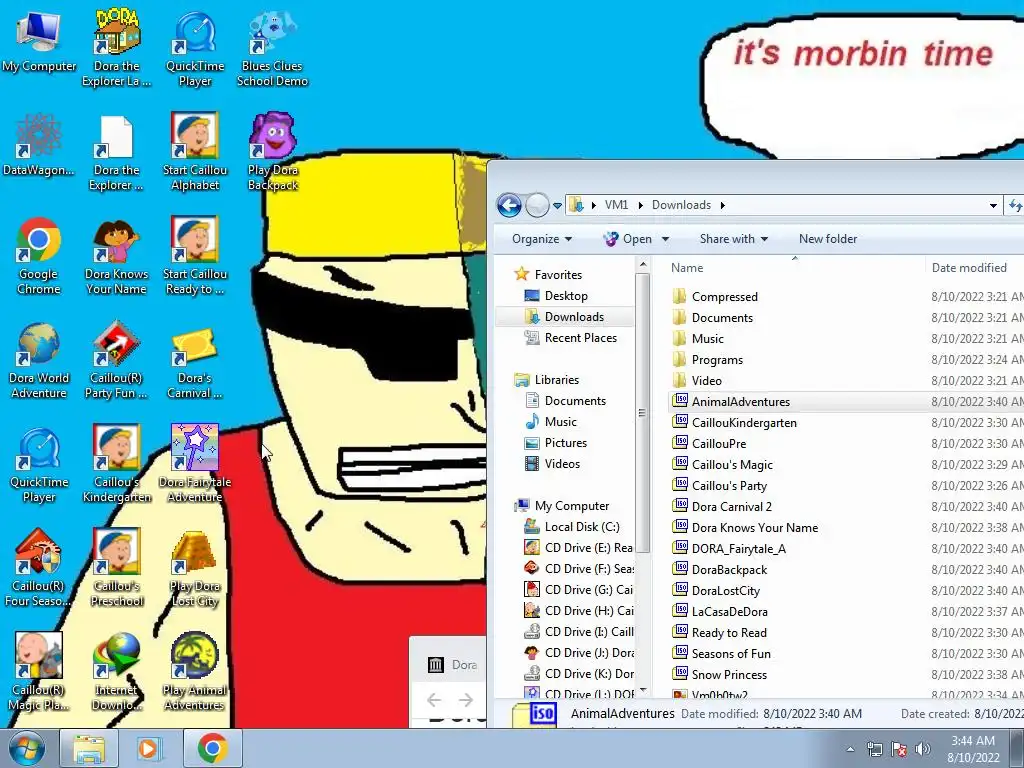Switch to Chrome in the taskbar

coord(212,748)
